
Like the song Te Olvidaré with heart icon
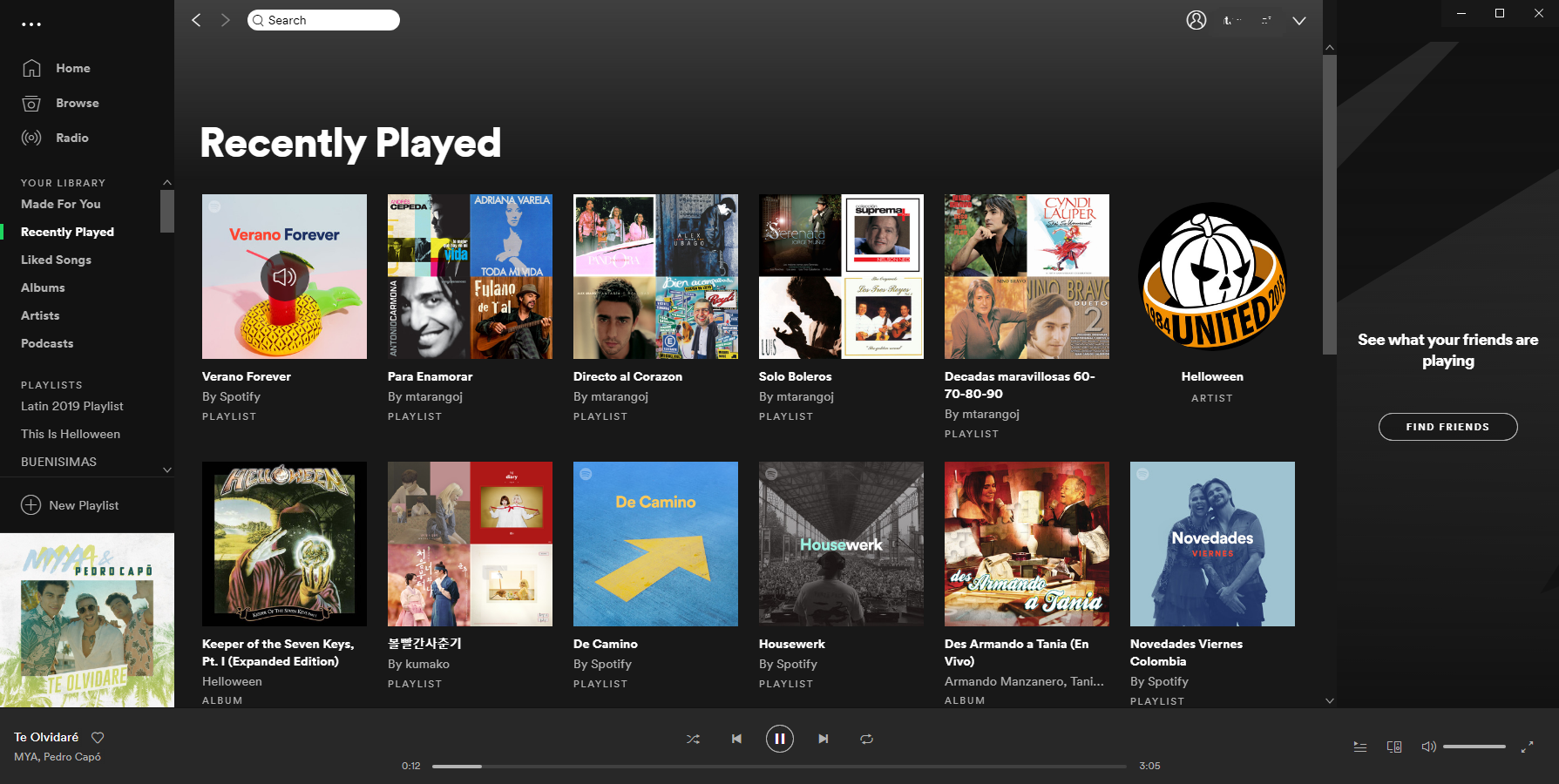pos(98,738)
